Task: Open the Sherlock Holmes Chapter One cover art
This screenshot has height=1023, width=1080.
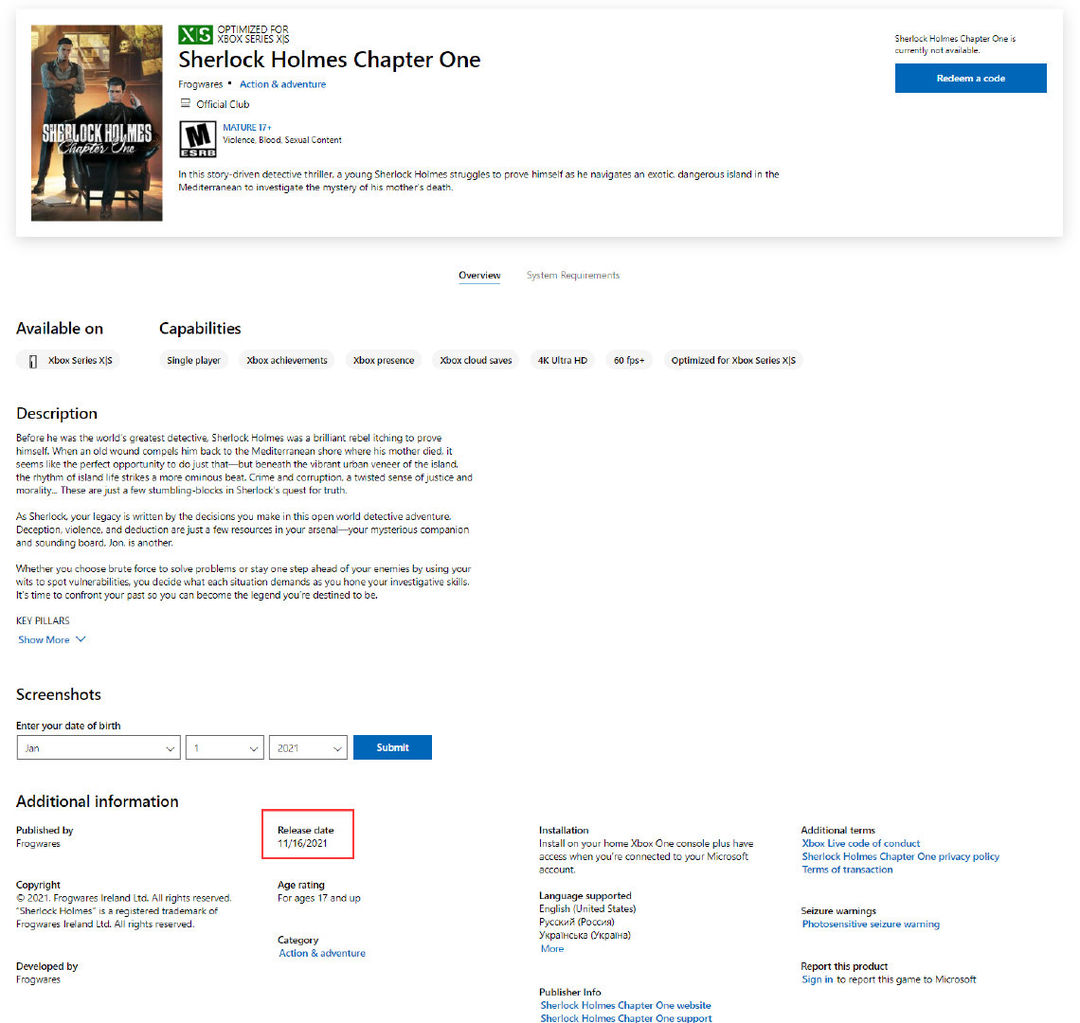Action: point(96,123)
